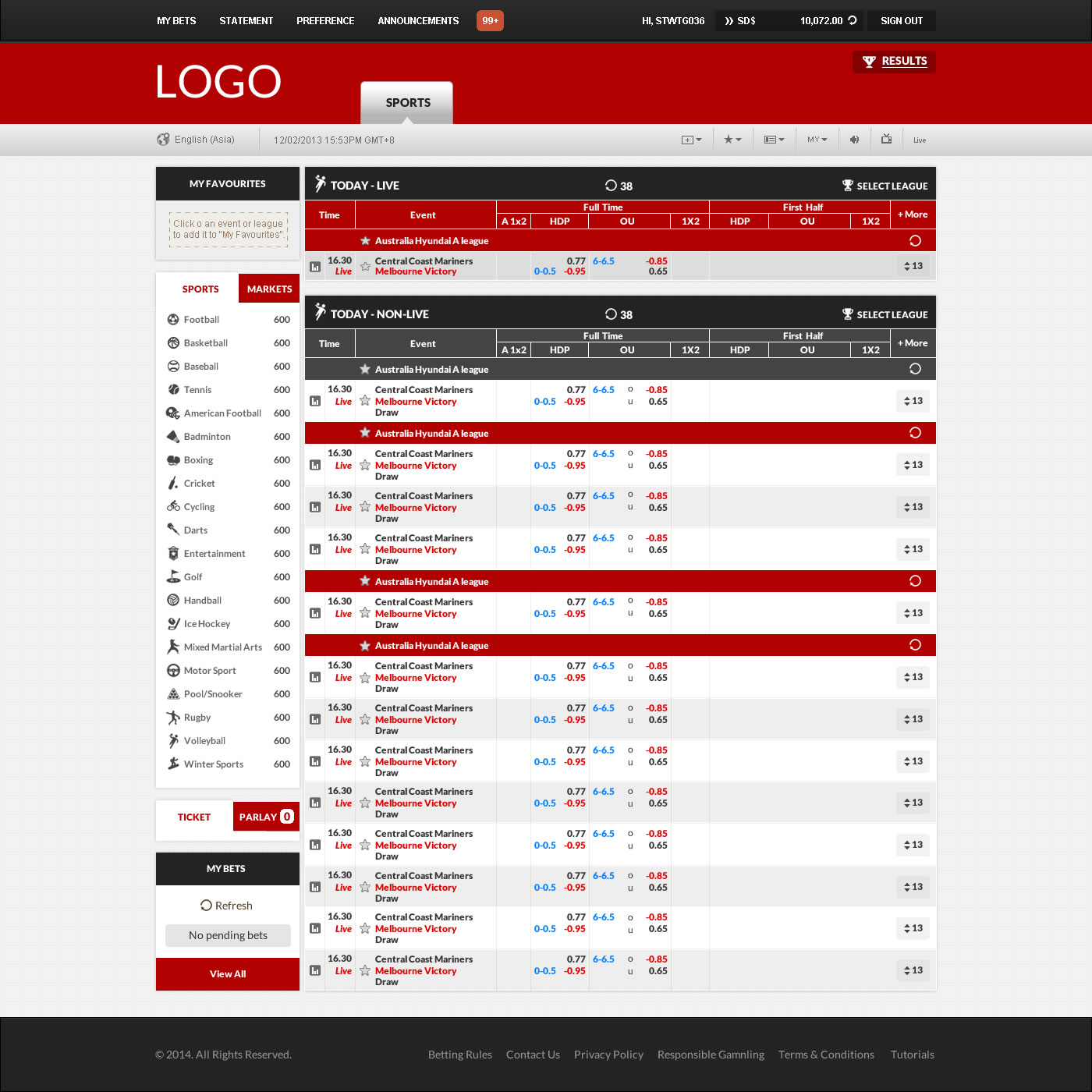Switch to the Parlay tab
This screenshot has width=1092, height=1092.
click(266, 817)
